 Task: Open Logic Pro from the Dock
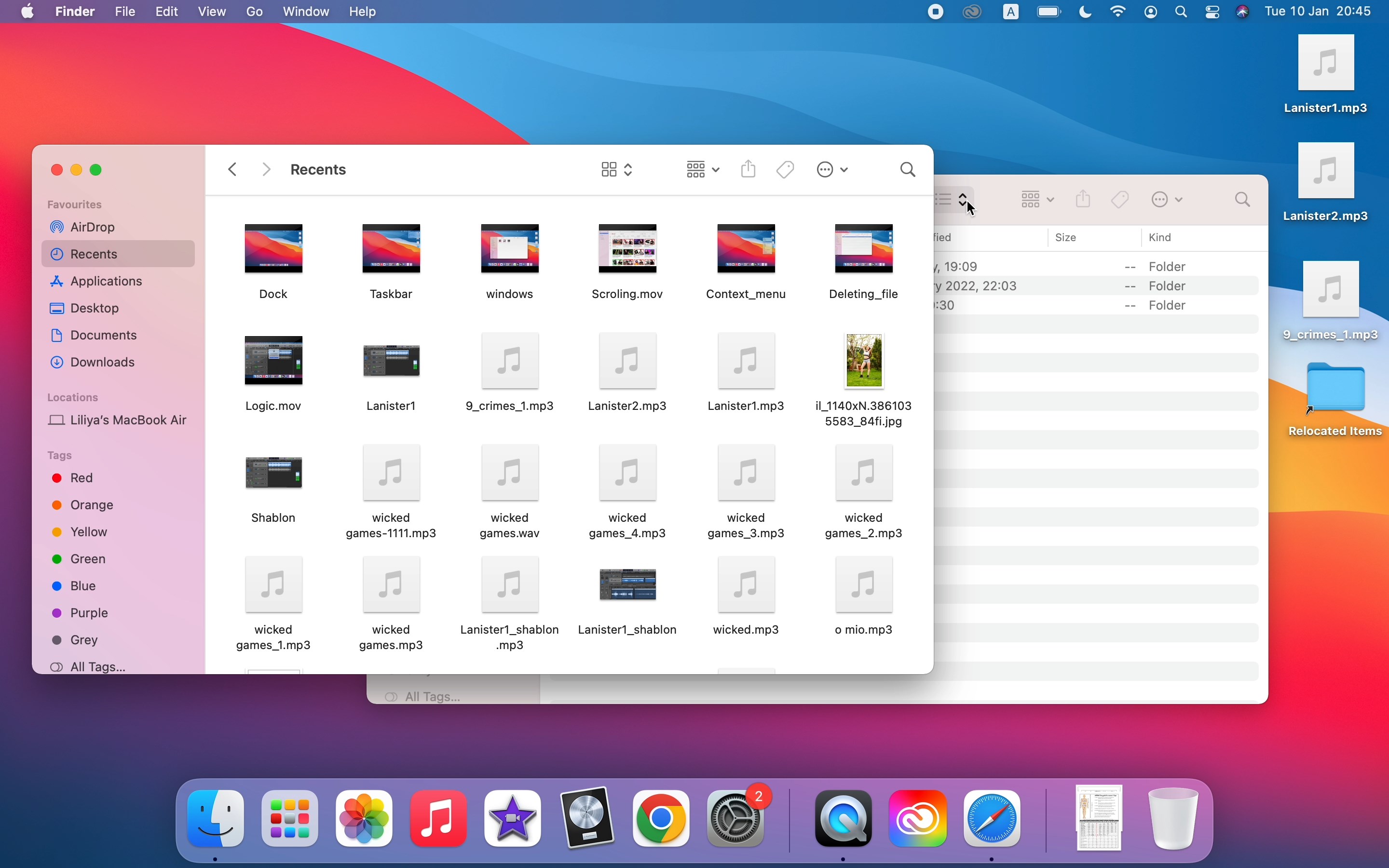pyautogui.click(x=587, y=818)
